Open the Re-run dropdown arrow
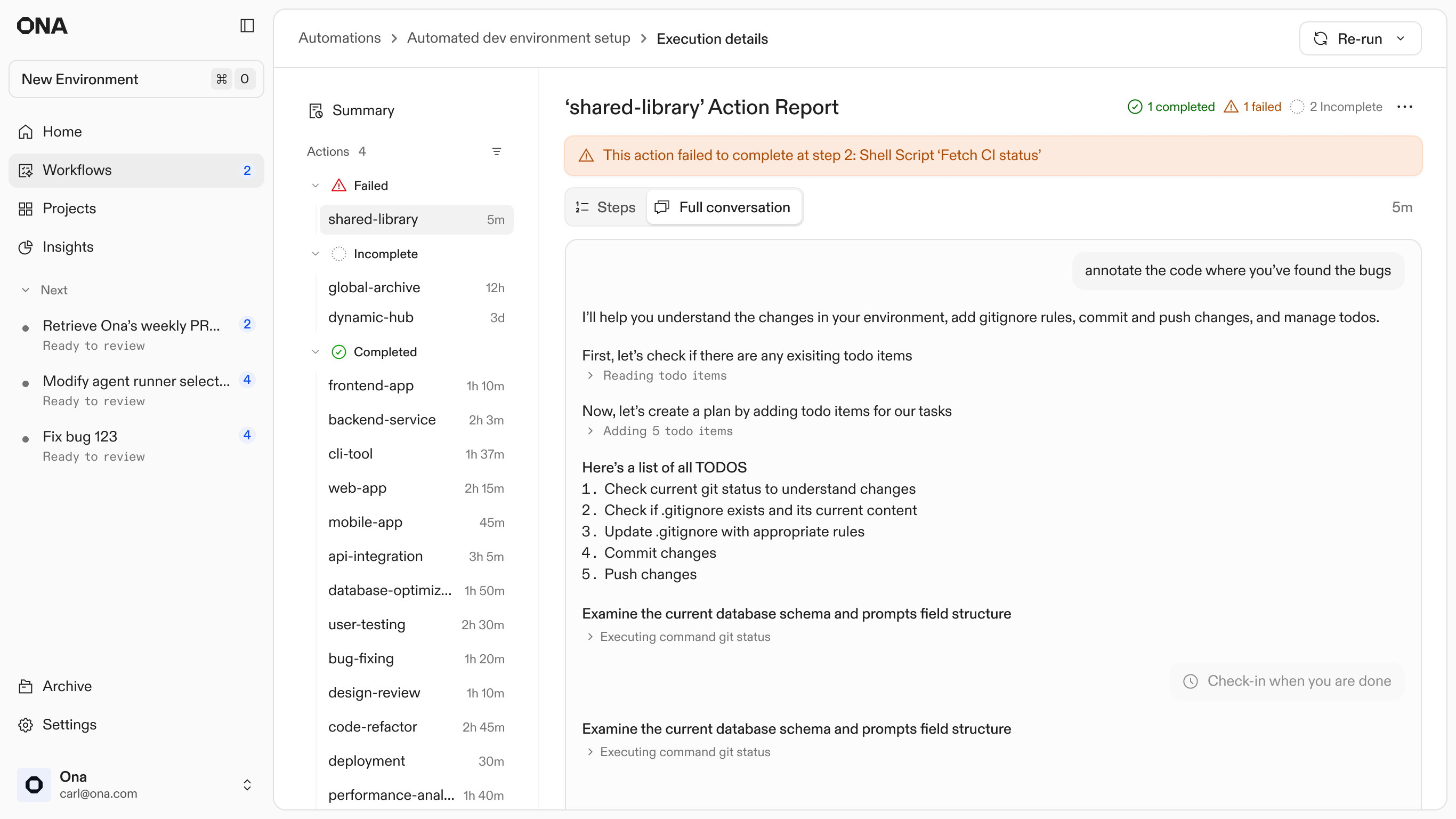This screenshot has width=1456, height=819. (x=1401, y=39)
